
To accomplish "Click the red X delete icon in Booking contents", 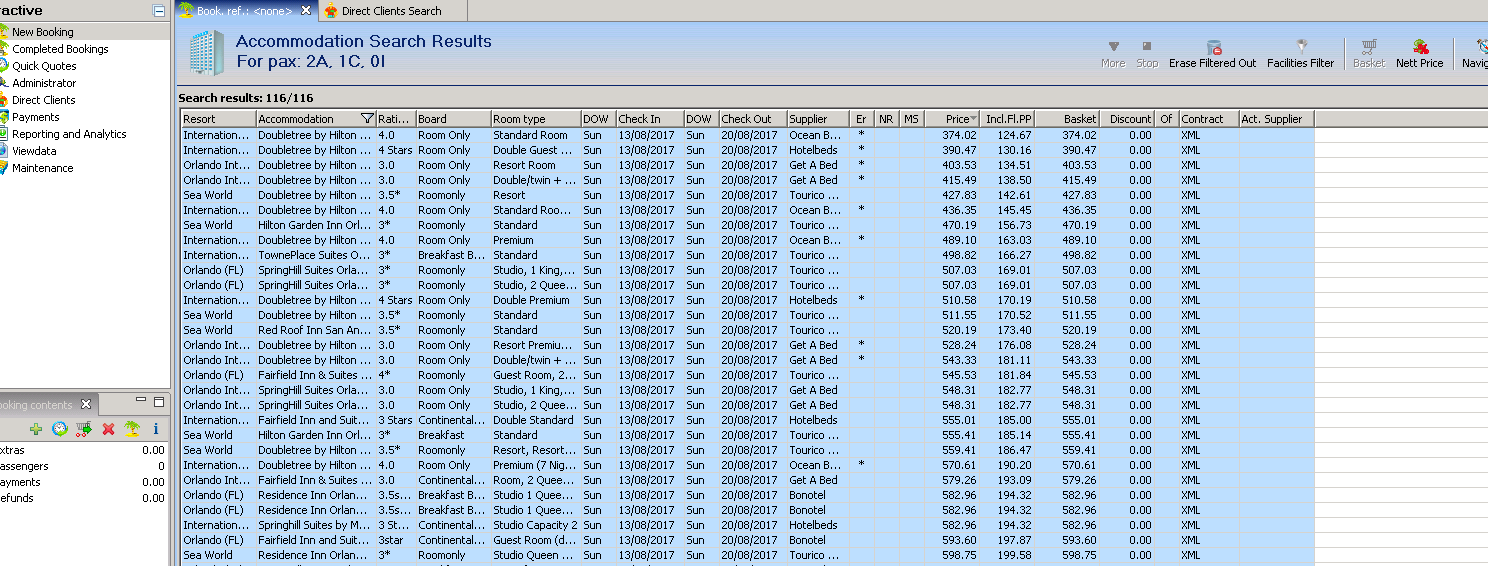I will 108,428.
